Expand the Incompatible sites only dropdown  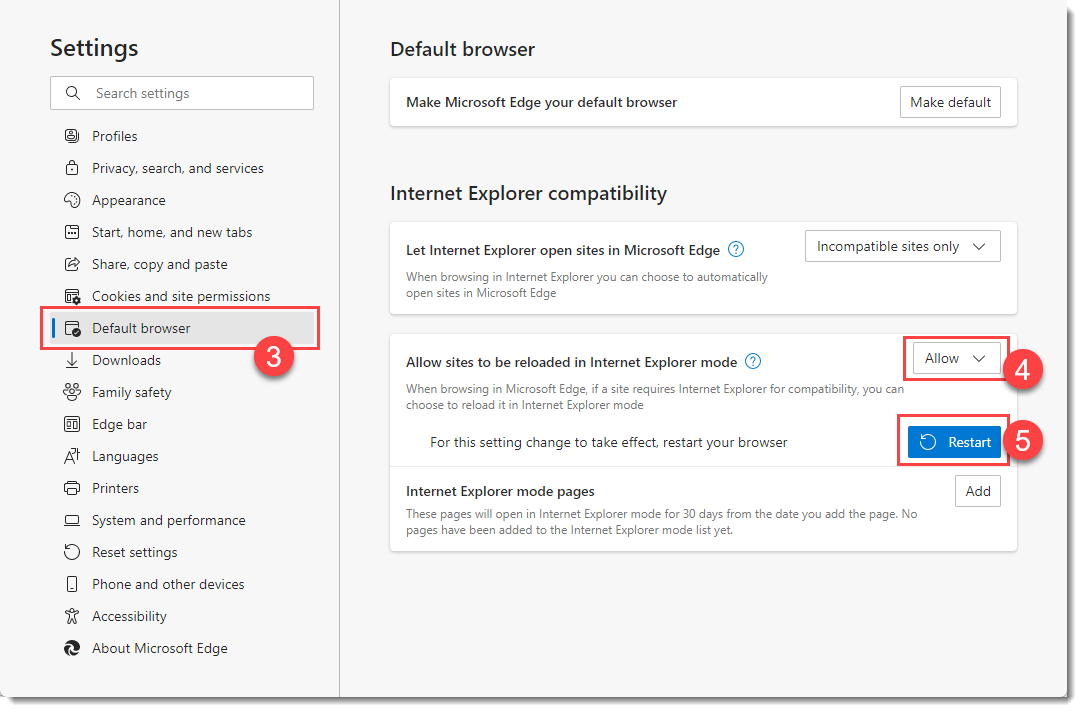903,246
